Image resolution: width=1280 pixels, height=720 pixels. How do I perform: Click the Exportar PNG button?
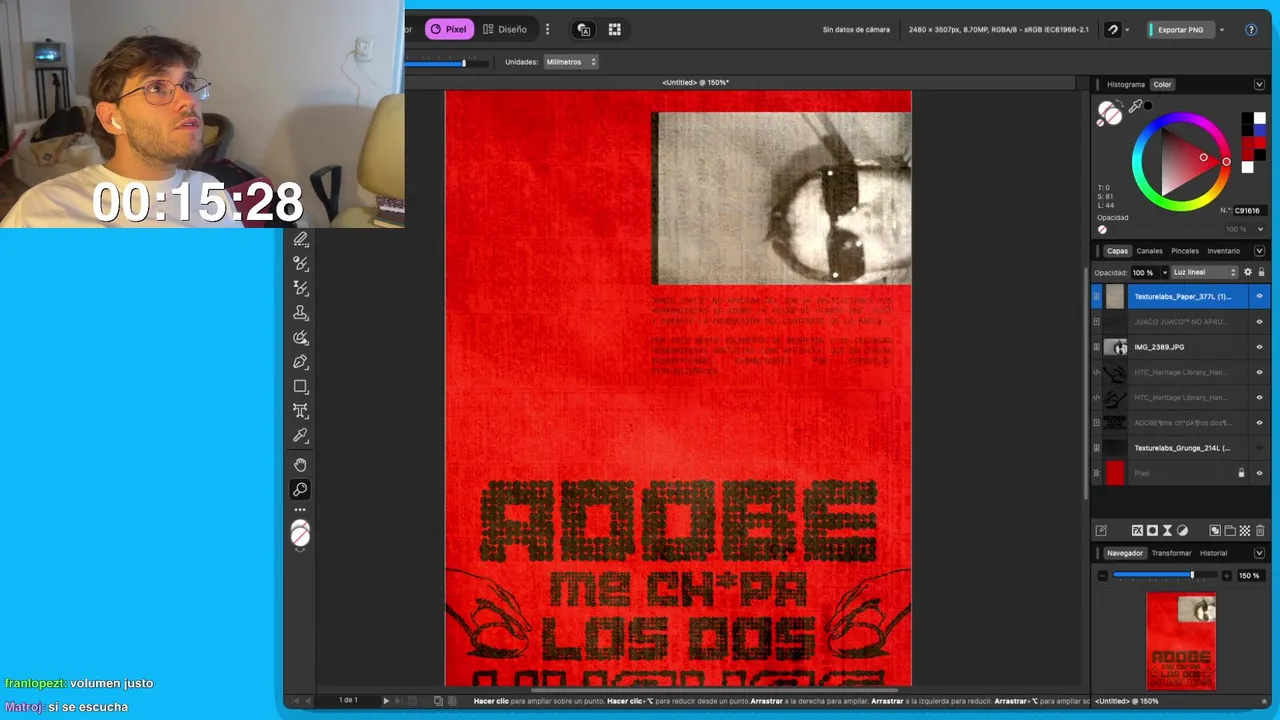tap(1180, 30)
